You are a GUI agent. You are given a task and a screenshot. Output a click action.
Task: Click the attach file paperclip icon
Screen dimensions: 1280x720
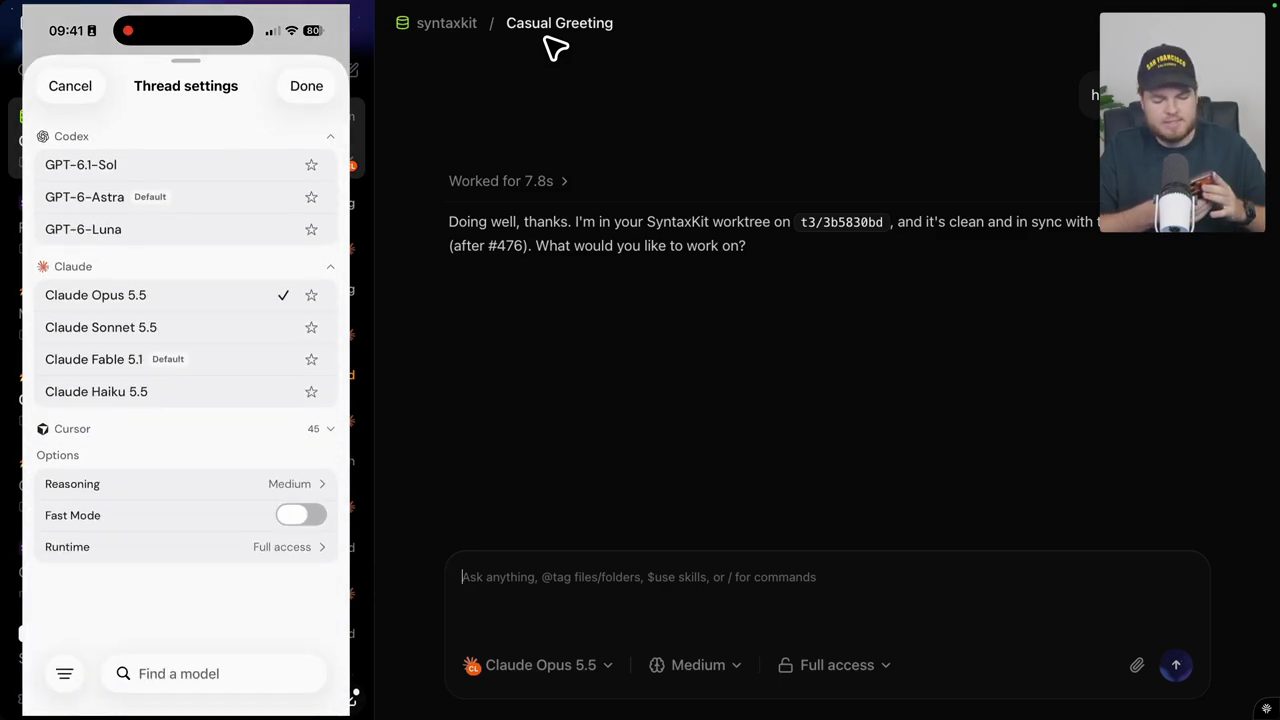tap(1137, 665)
